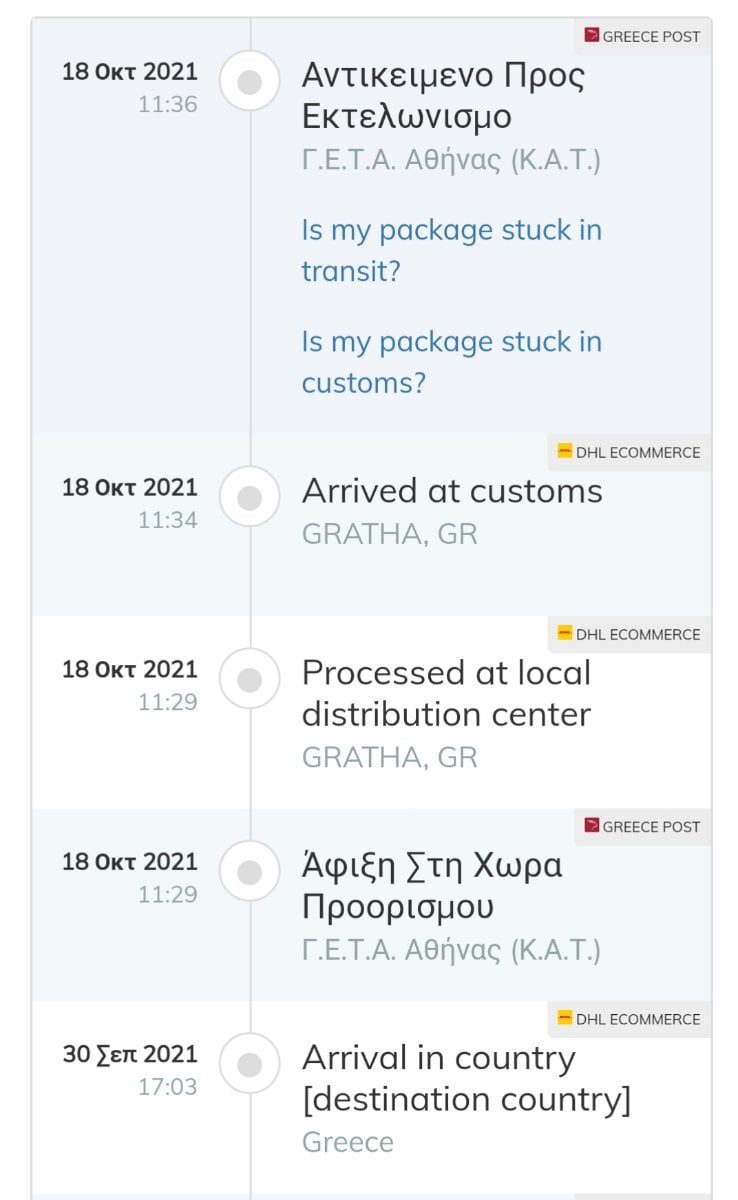The height and width of the screenshot is (1200, 738).
Task: Open the 'Is my package stuck in transit?' link
Action: (451, 250)
